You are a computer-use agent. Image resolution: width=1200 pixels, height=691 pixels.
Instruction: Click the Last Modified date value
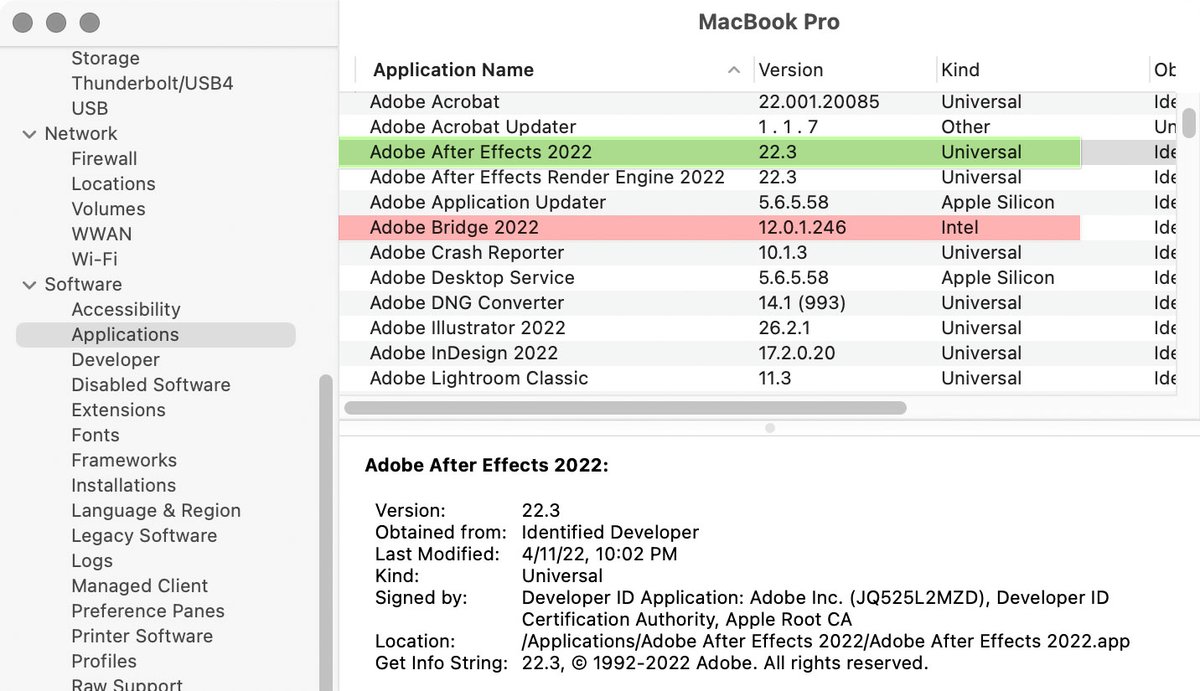click(599, 554)
